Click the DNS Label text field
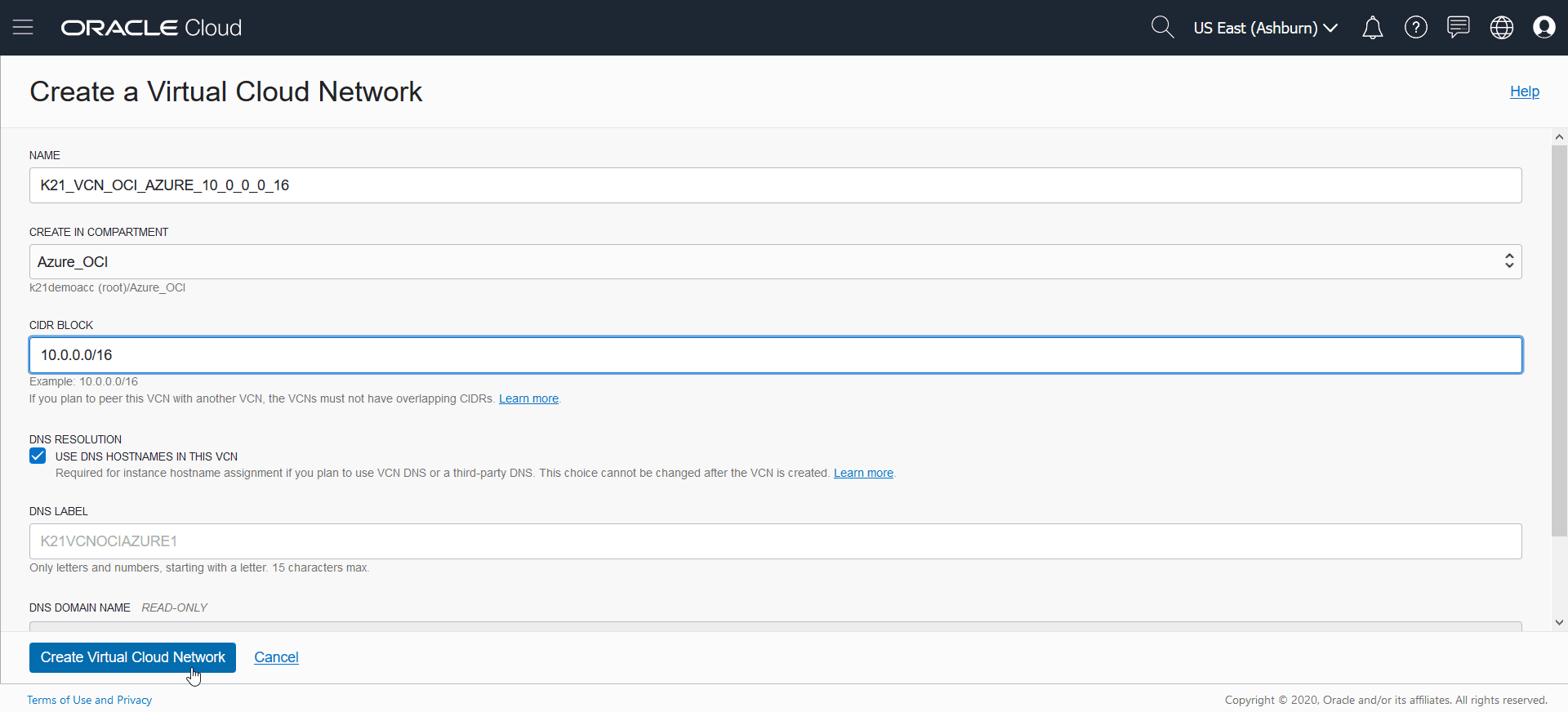 (775, 541)
